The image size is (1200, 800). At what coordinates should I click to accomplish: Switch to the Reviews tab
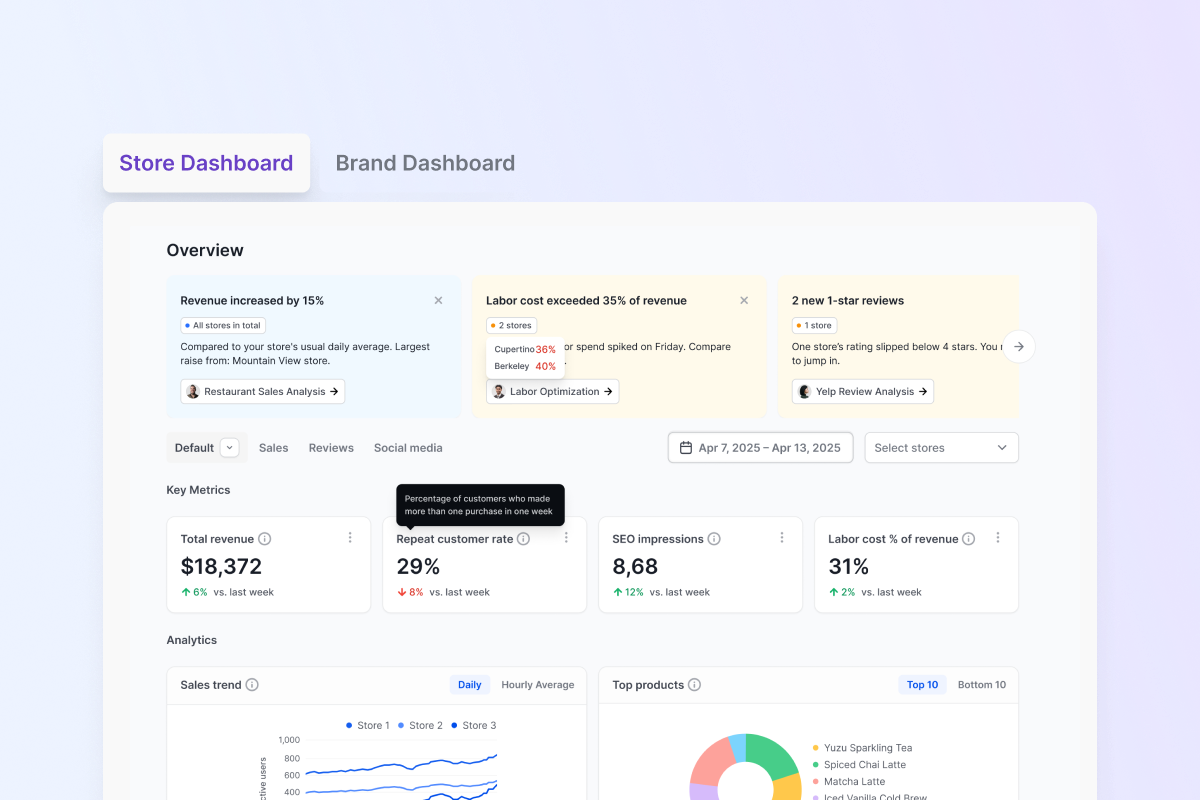(331, 448)
